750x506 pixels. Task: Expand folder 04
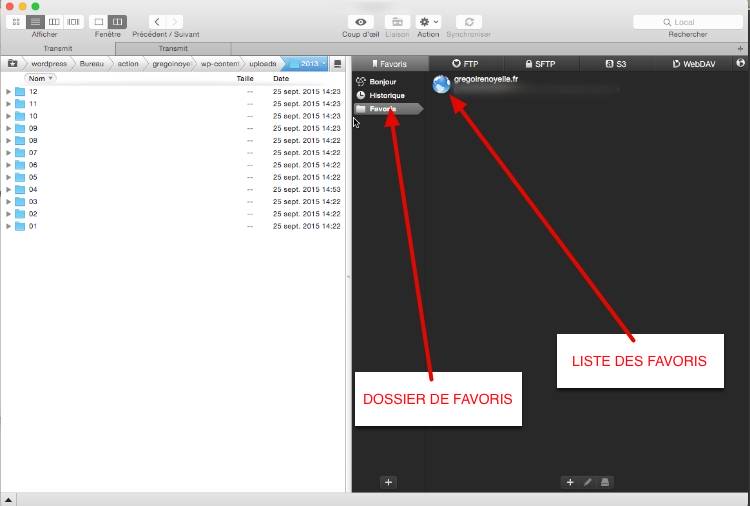point(8,189)
